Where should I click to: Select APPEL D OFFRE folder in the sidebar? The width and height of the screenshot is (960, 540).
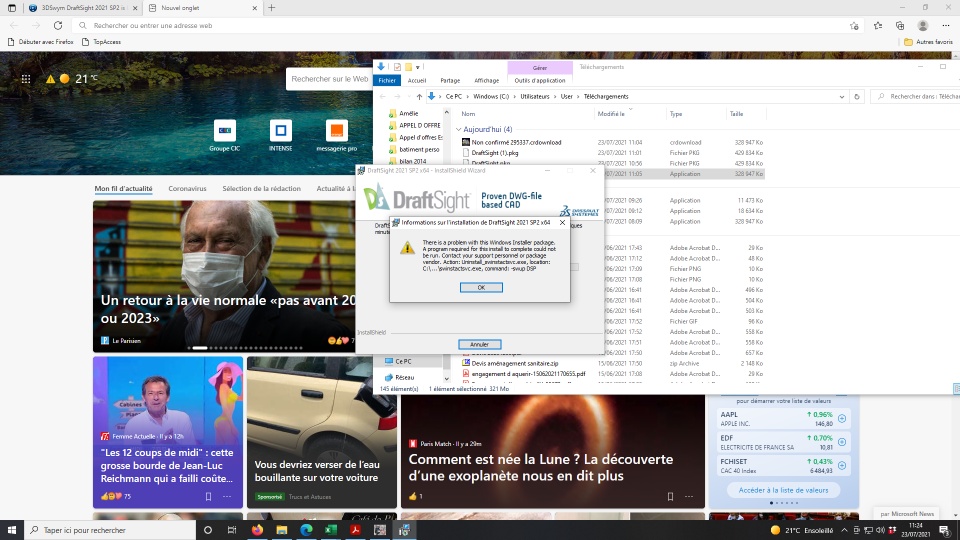coord(419,126)
